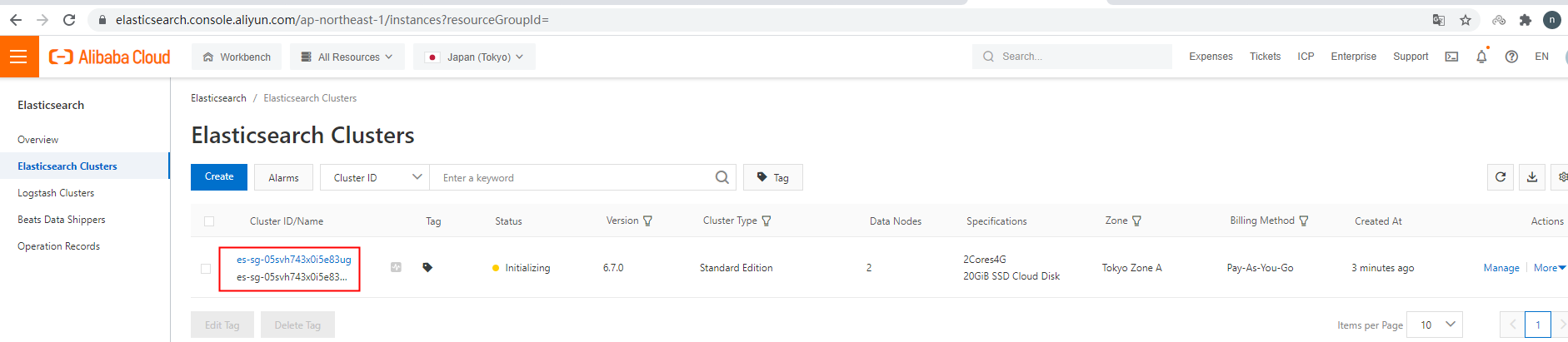Click the browser forward arrow
The height and width of the screenshot is (342, 1568).
(x=42, y=20)
